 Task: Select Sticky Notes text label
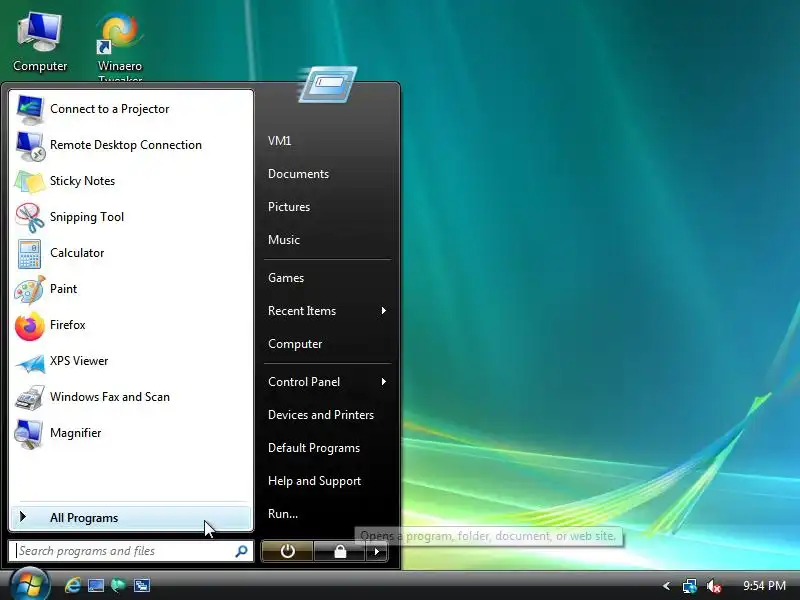[x=82, y=181]
